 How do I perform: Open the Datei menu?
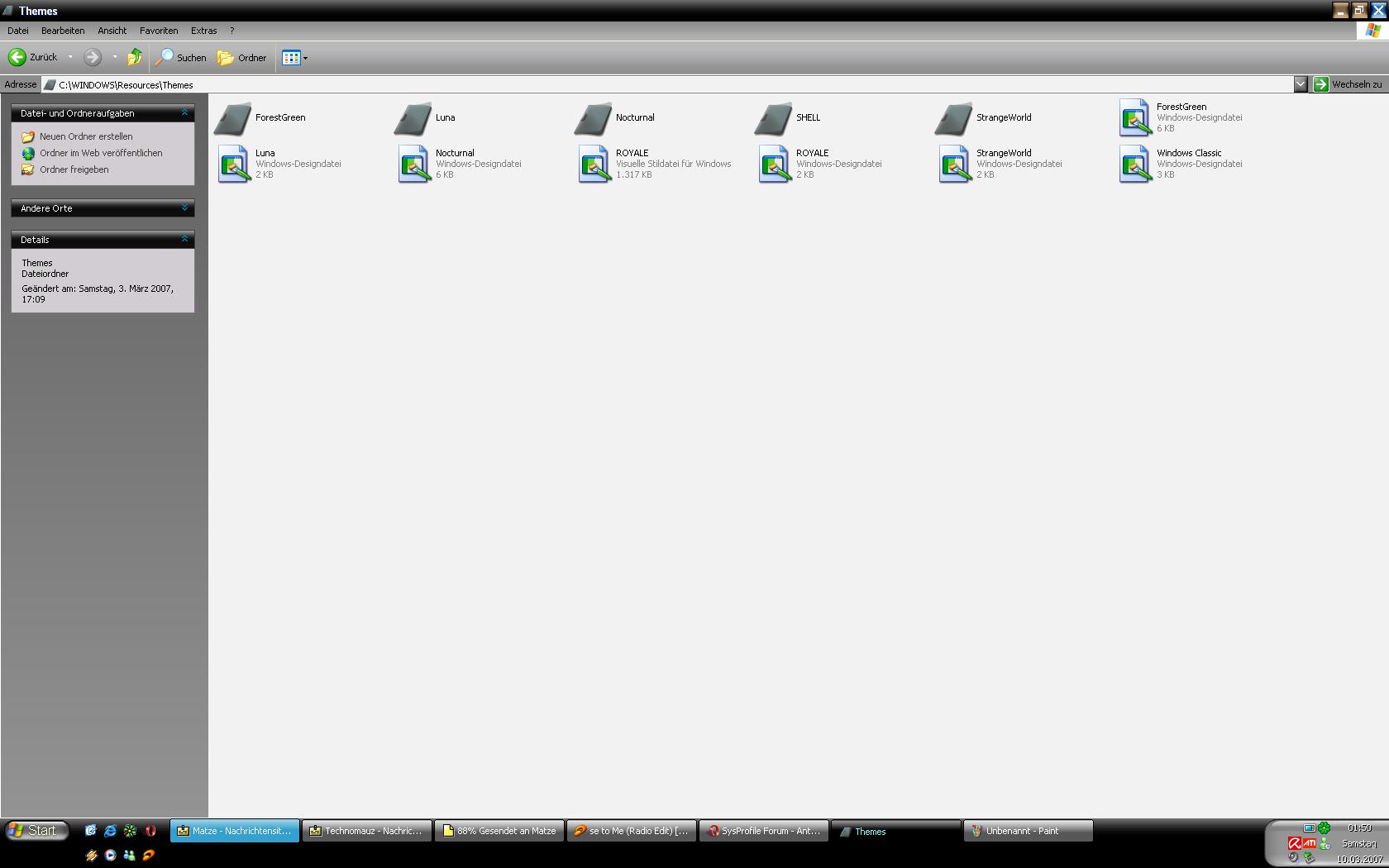(x=18, y=31)
